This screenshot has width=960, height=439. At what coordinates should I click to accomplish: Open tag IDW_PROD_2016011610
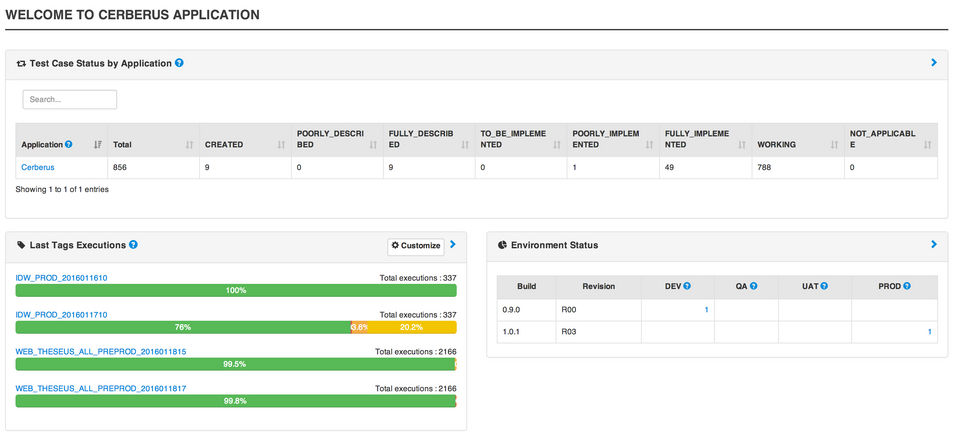click(x=61, y=277)
